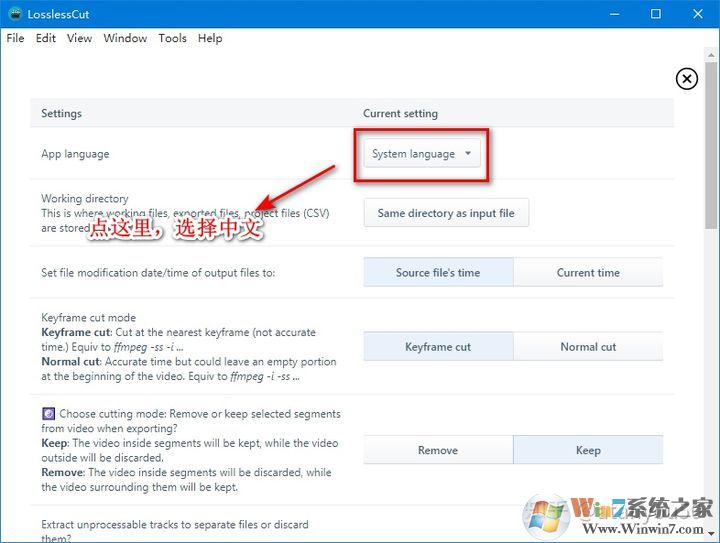Click the Settings column header
This screenshot has width=720, height=543.
61,113
